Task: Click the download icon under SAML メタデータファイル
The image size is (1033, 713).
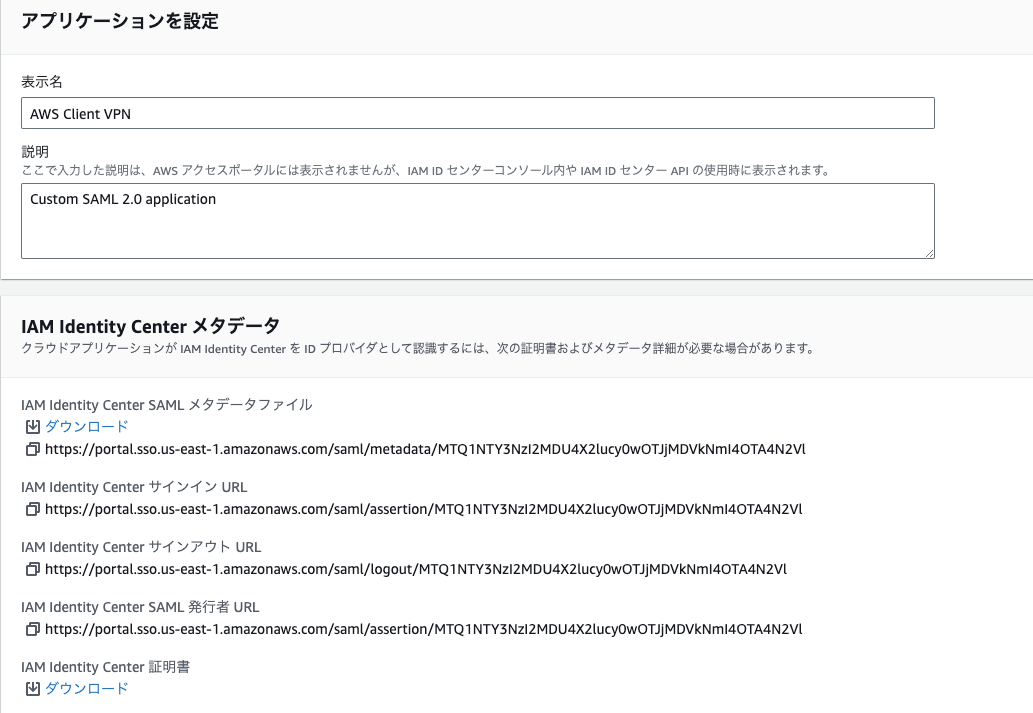Action: (x=32, y=427)
